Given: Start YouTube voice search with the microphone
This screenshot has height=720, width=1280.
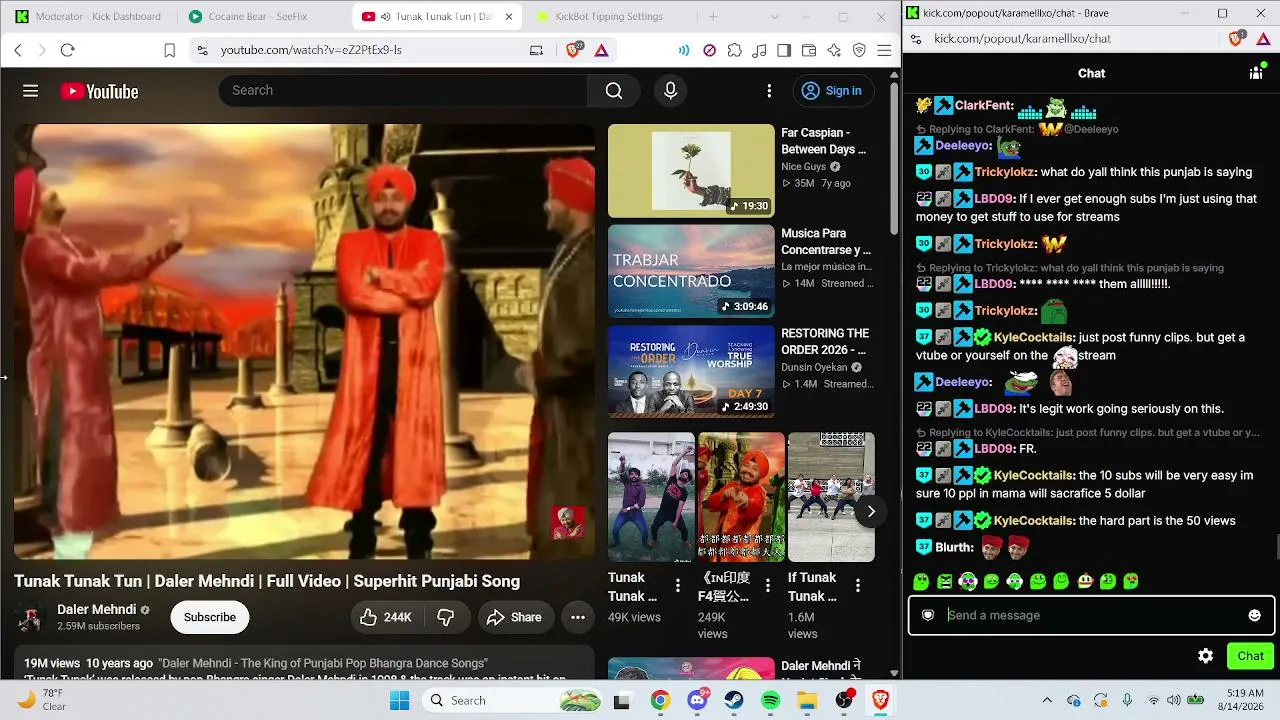Looking at the screenshot, I should 670,91.
